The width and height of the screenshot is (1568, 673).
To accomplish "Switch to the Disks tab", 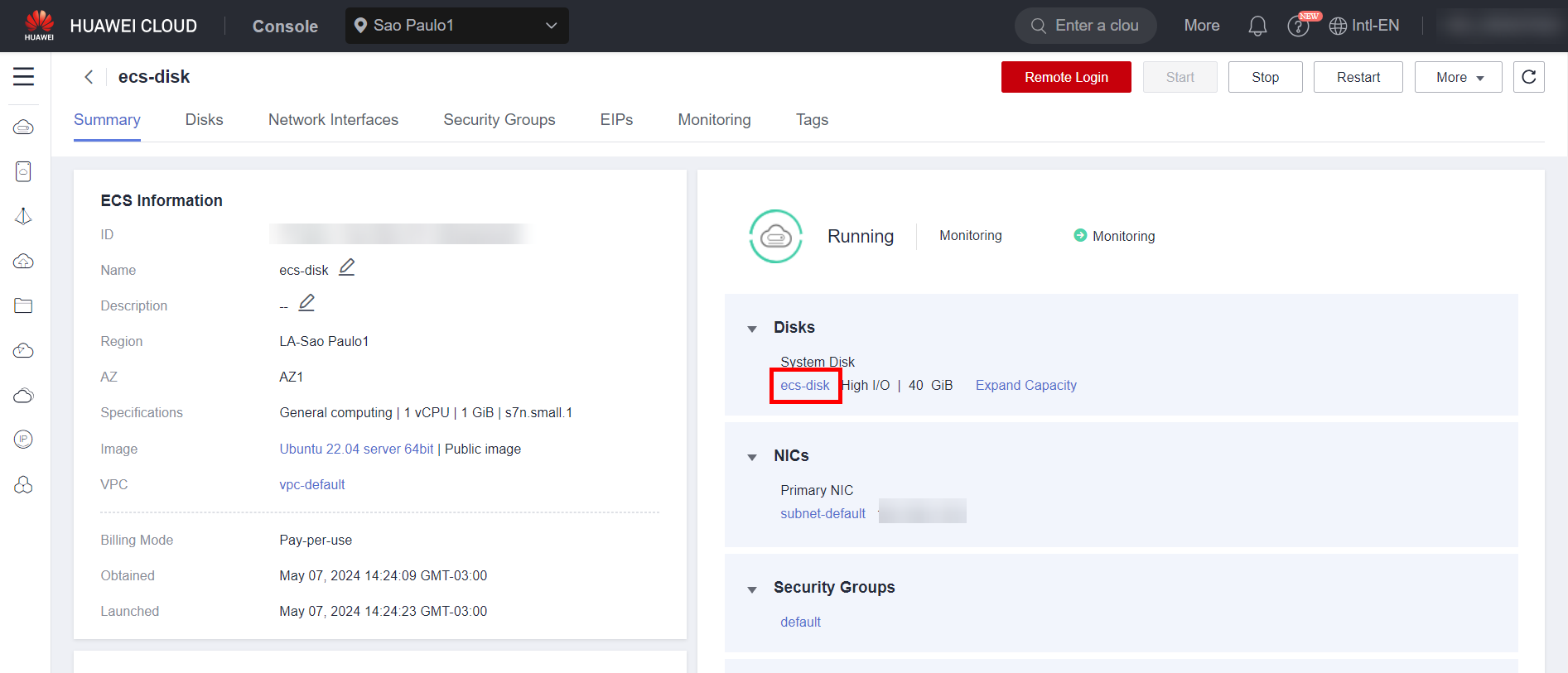I will 204,120.
